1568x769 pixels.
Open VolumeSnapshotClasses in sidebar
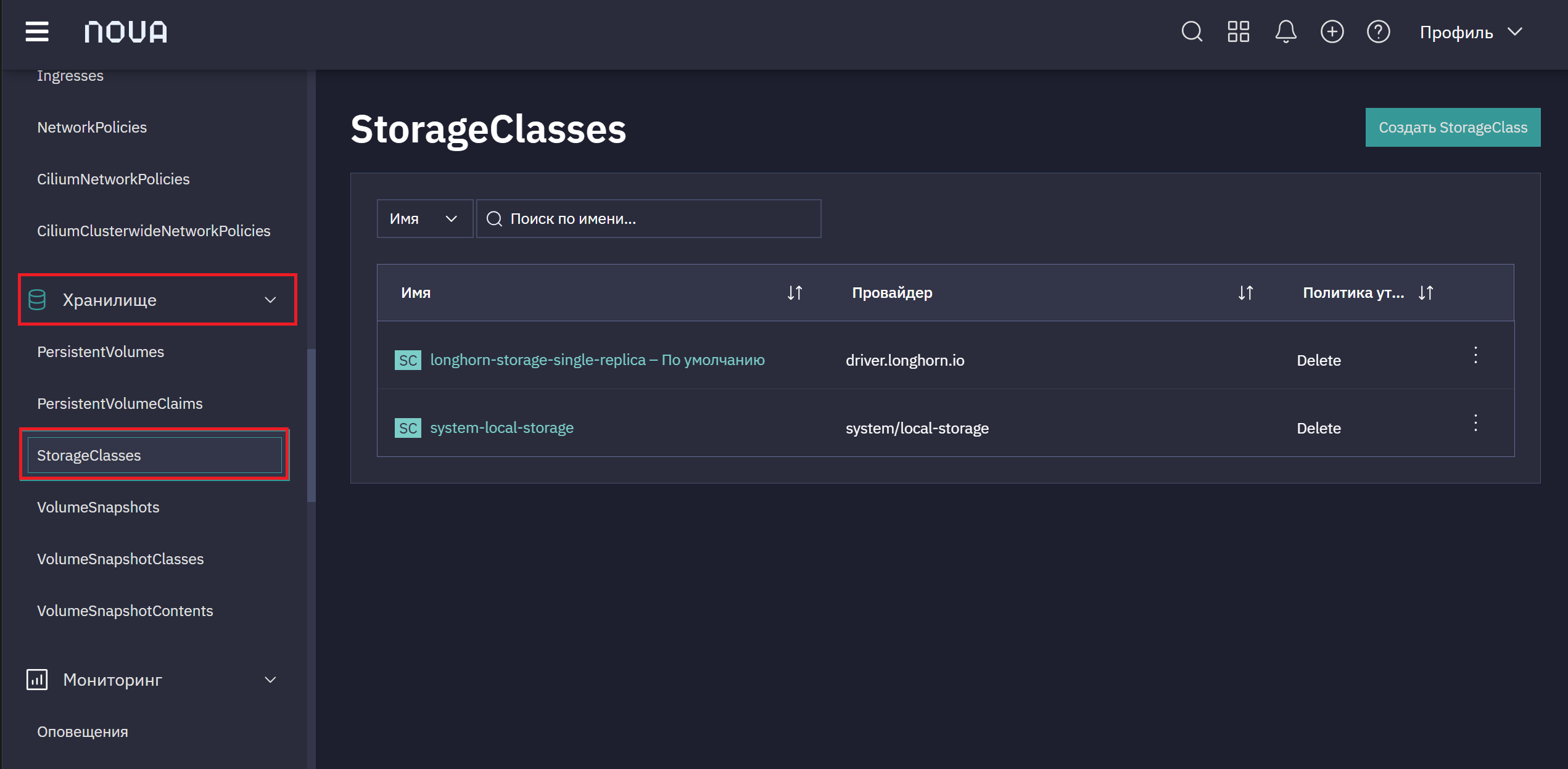coord(120,559)
